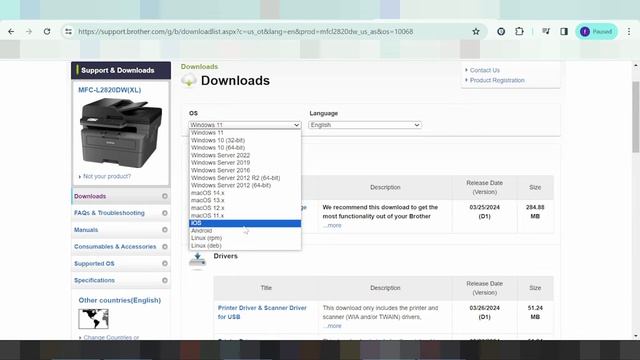Viewport: 640px width, 360px height.
Task: Click the circle icon on Specifications row
Action: (x=165, y=280)
